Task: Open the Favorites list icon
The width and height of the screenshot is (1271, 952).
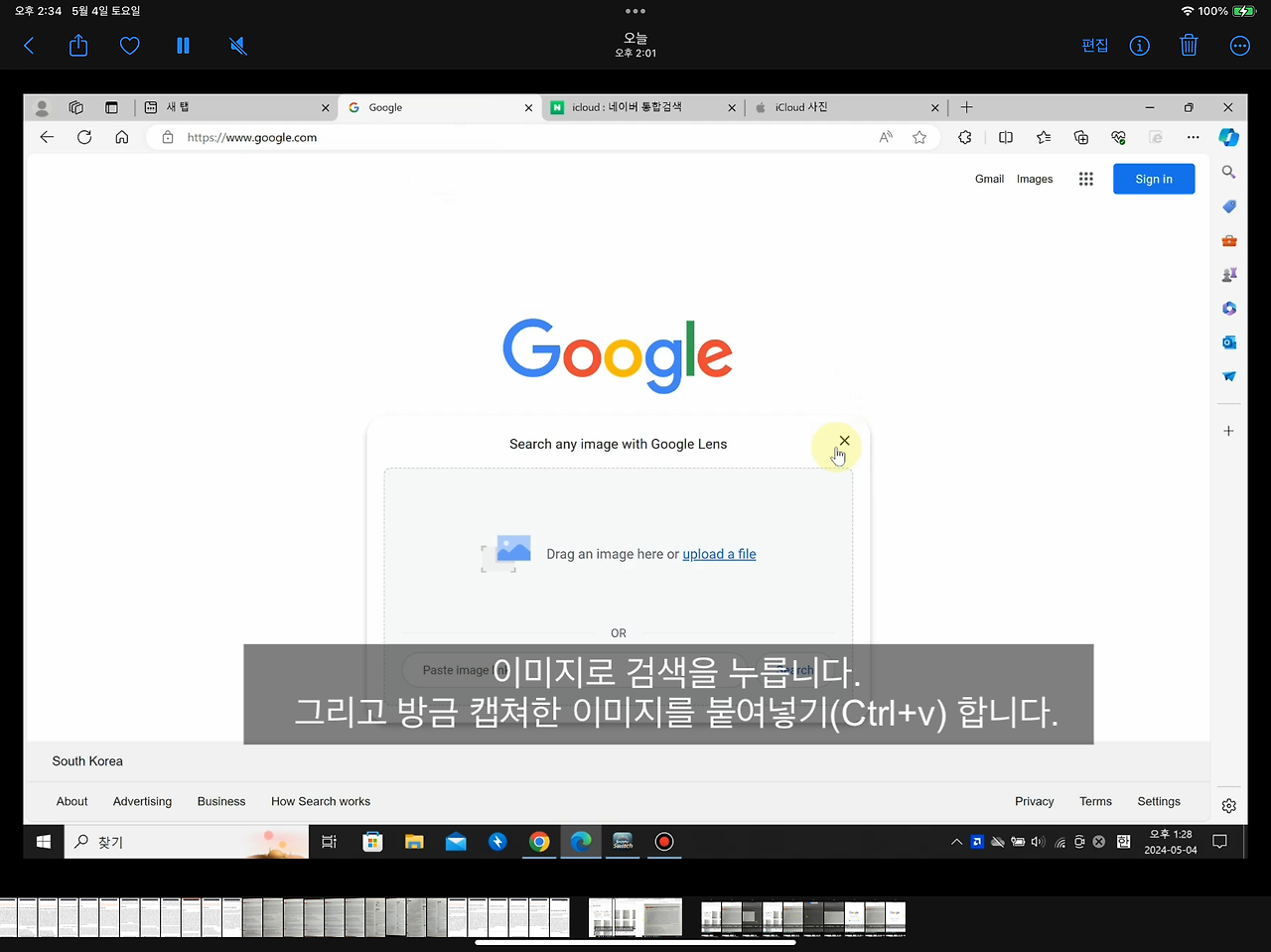Action: point(1044,137)
